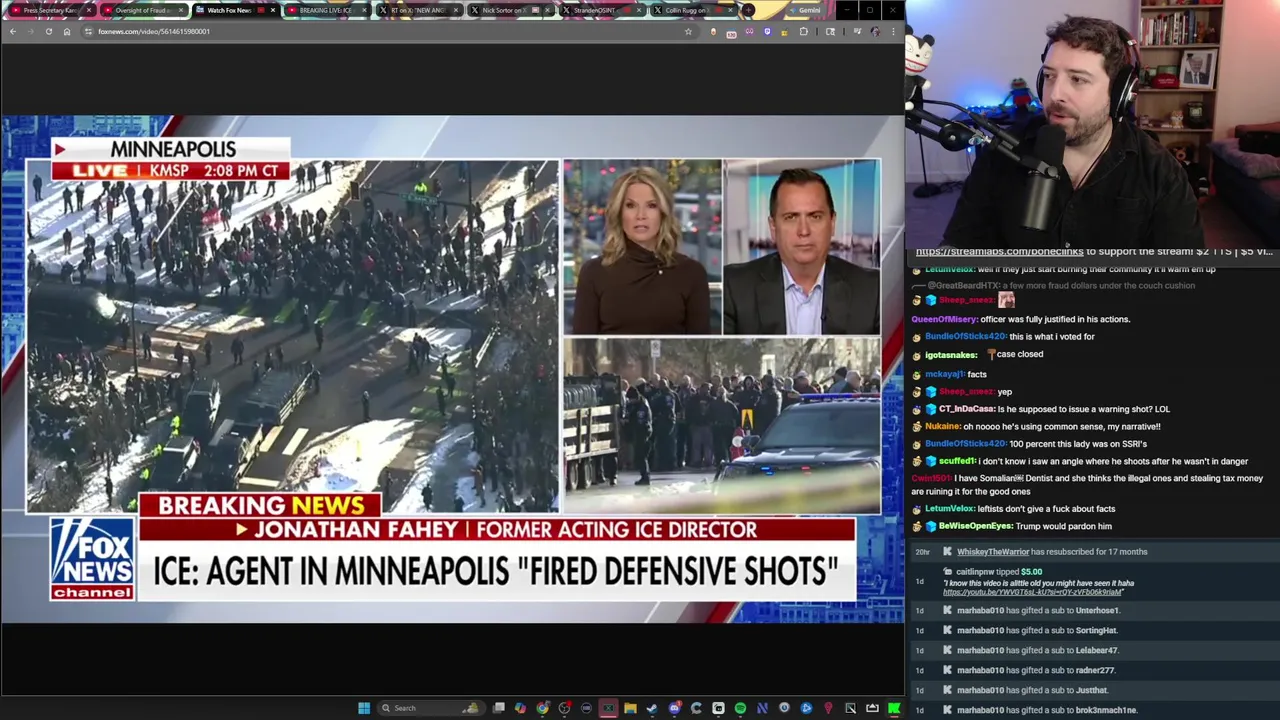Open File Explorer from the taskbar
This screenshot has width=1280, height=720.
(630, 708)
